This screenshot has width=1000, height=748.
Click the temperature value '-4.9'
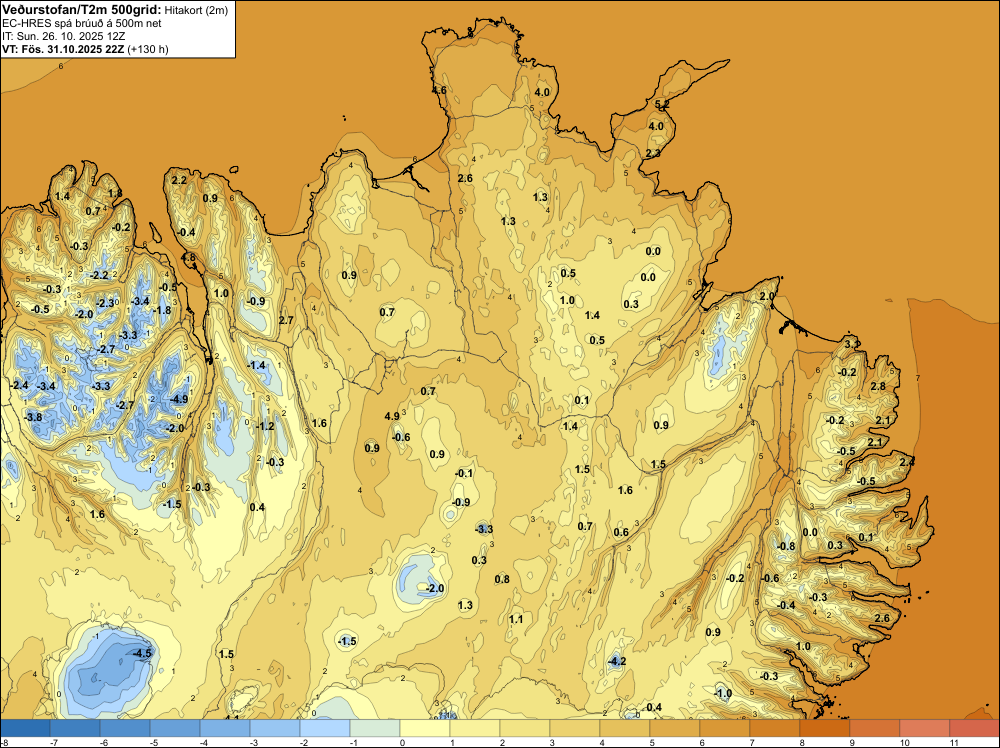(x=179, y=399)
